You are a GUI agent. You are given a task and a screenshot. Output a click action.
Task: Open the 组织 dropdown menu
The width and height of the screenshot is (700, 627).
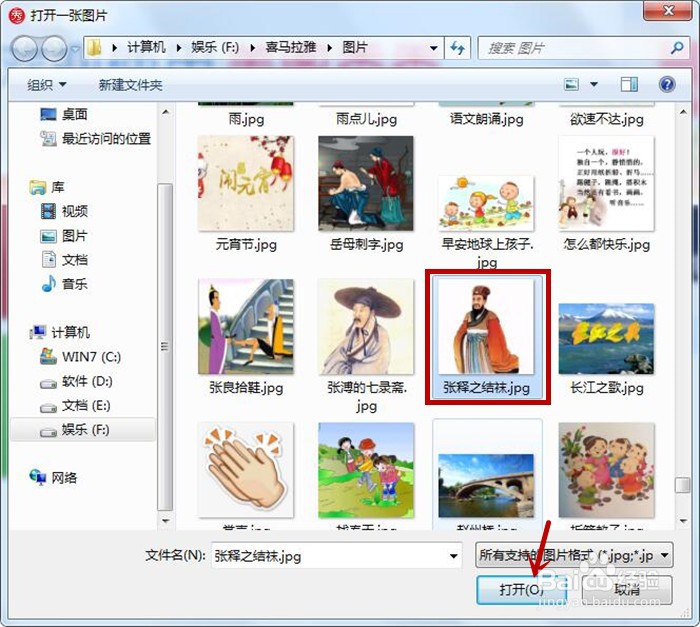(x=46, y=85)
